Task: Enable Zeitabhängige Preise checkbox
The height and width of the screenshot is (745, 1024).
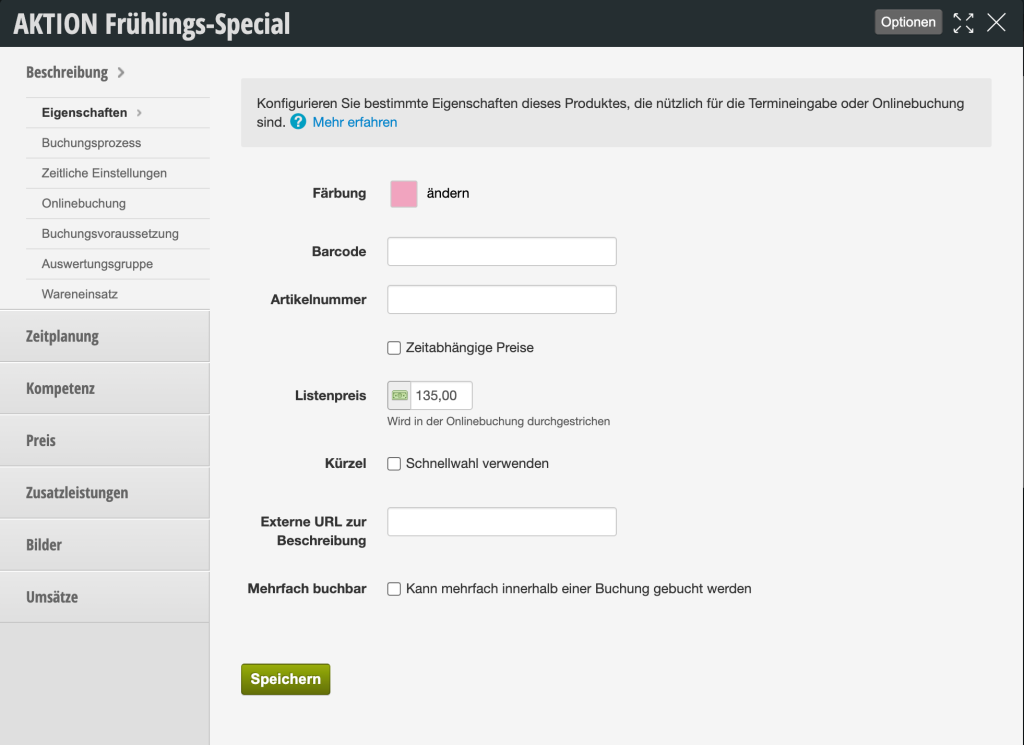Action: (x=394, y=348)
